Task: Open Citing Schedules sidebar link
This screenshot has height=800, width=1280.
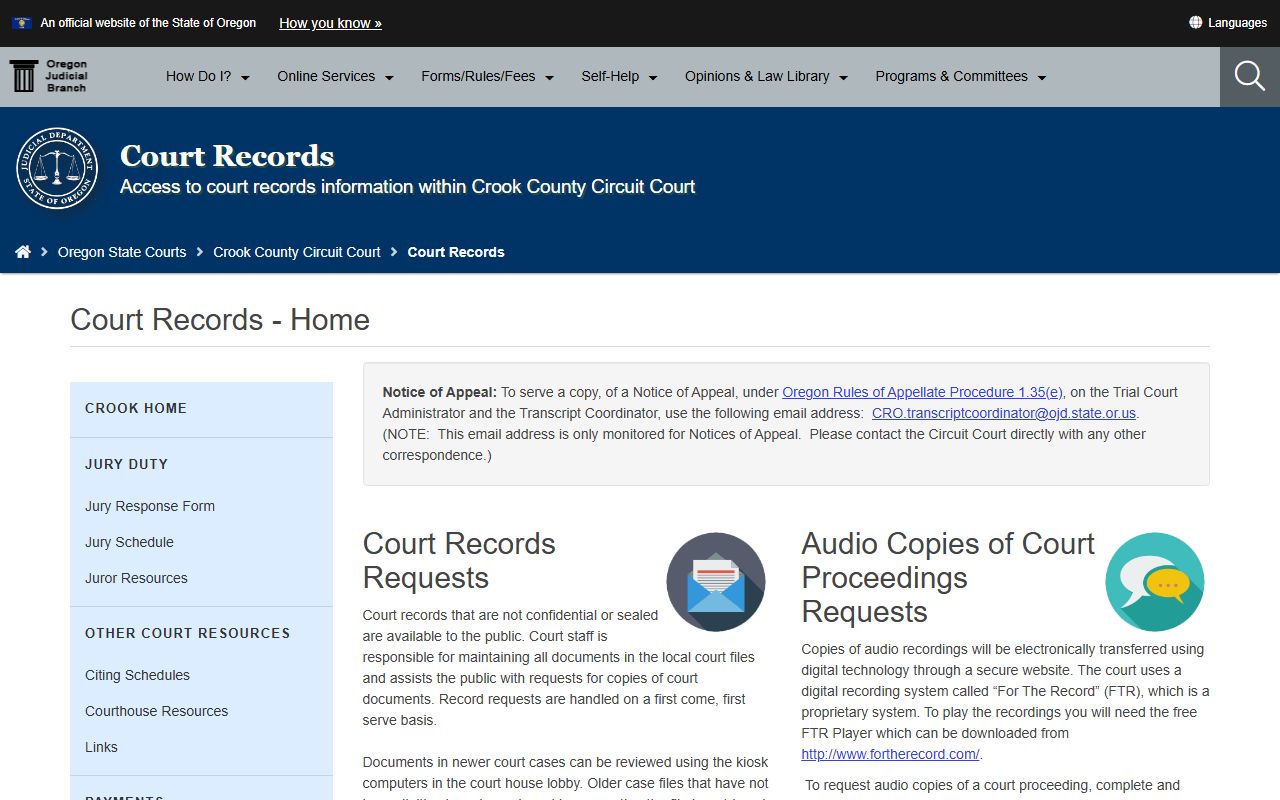Action: [137, 675]
